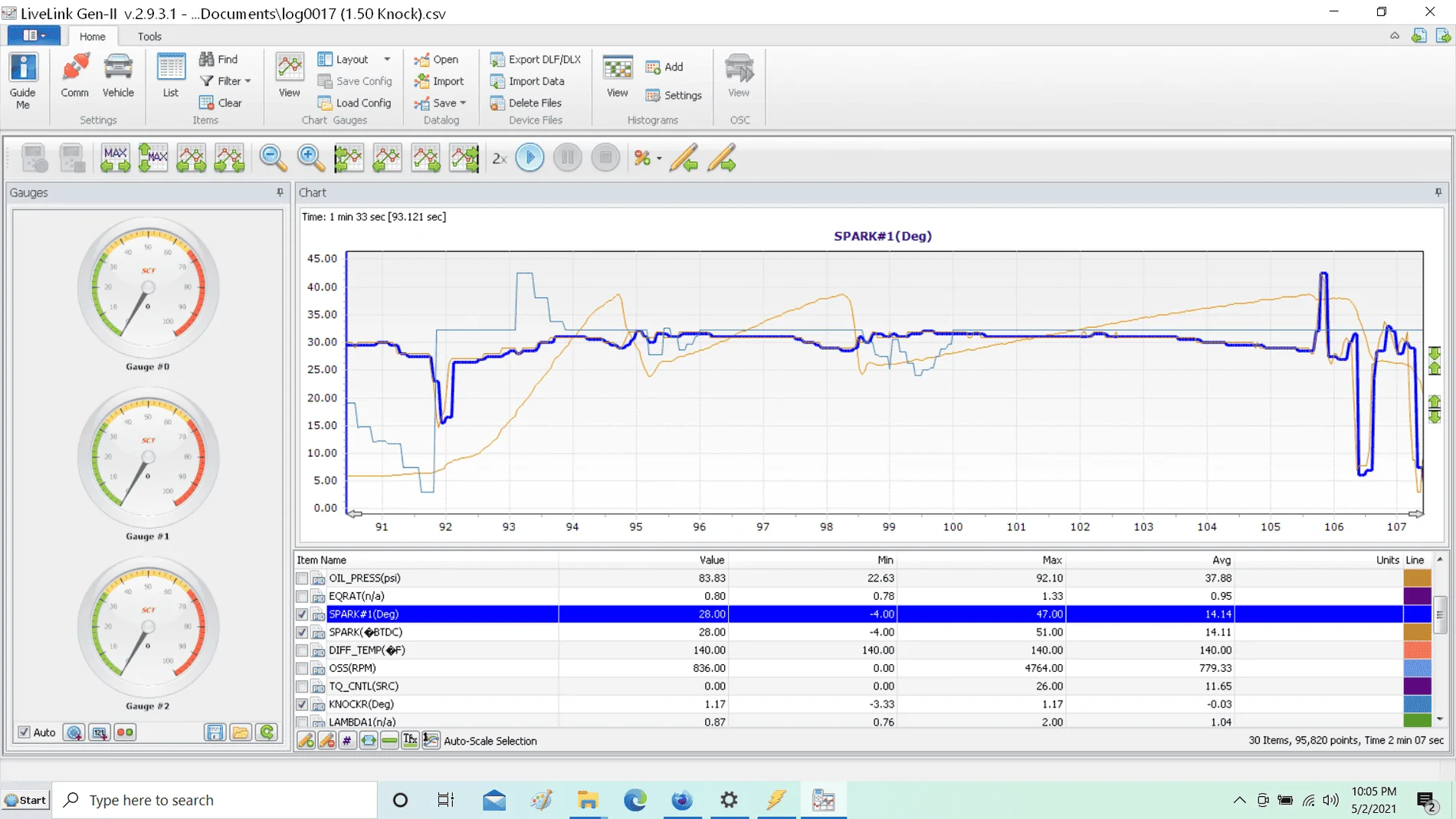The image size is (1456, 819).
Task: Open the Histograms View
Action: [617, 76]
